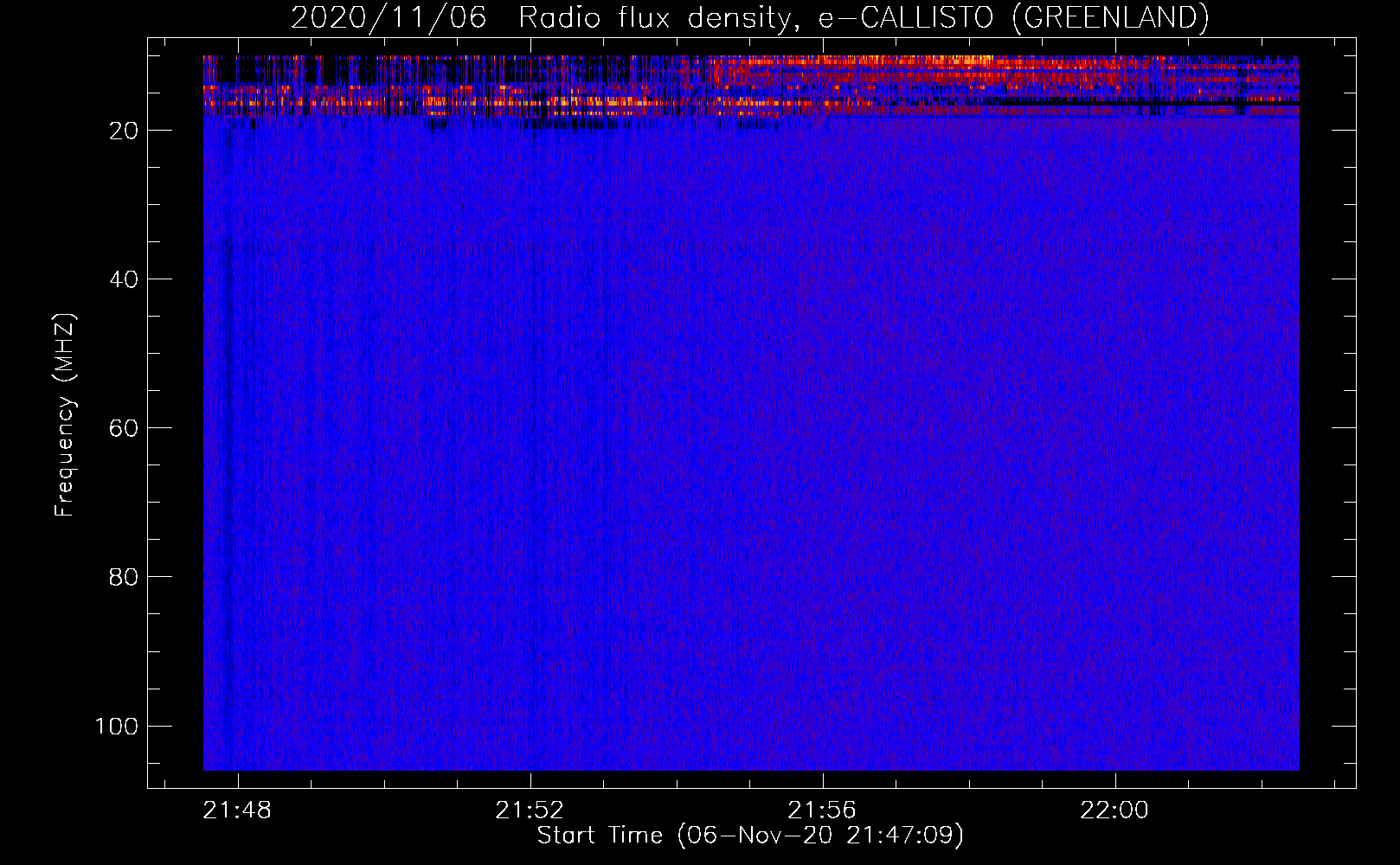Viewport: 1400px width, 865px height.
Task: Click the 'Frequency (MHZ)' axis label
Action: [x=65, y=415]
